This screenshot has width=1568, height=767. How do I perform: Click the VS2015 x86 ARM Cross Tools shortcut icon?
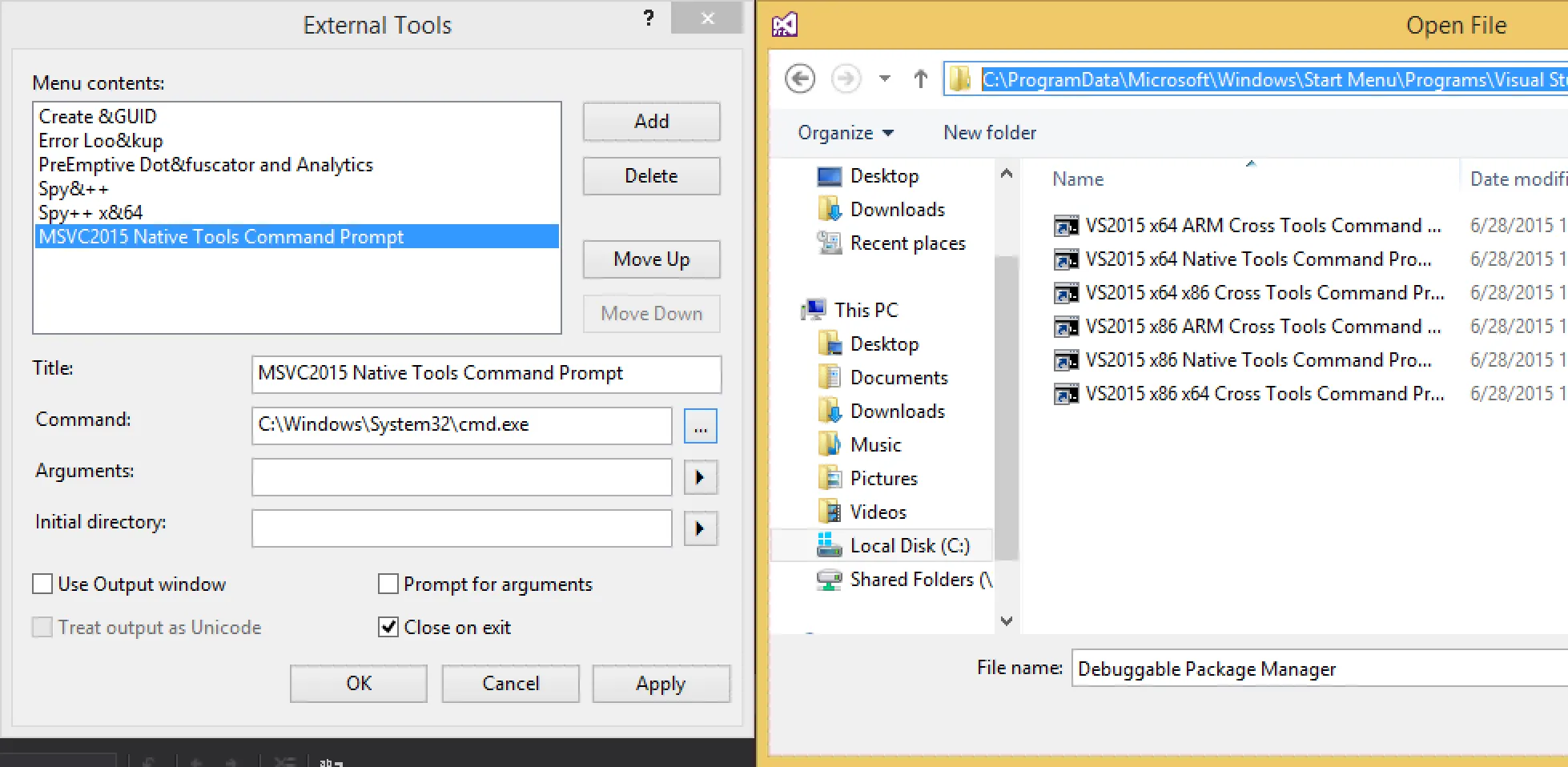click(1066, 327)
